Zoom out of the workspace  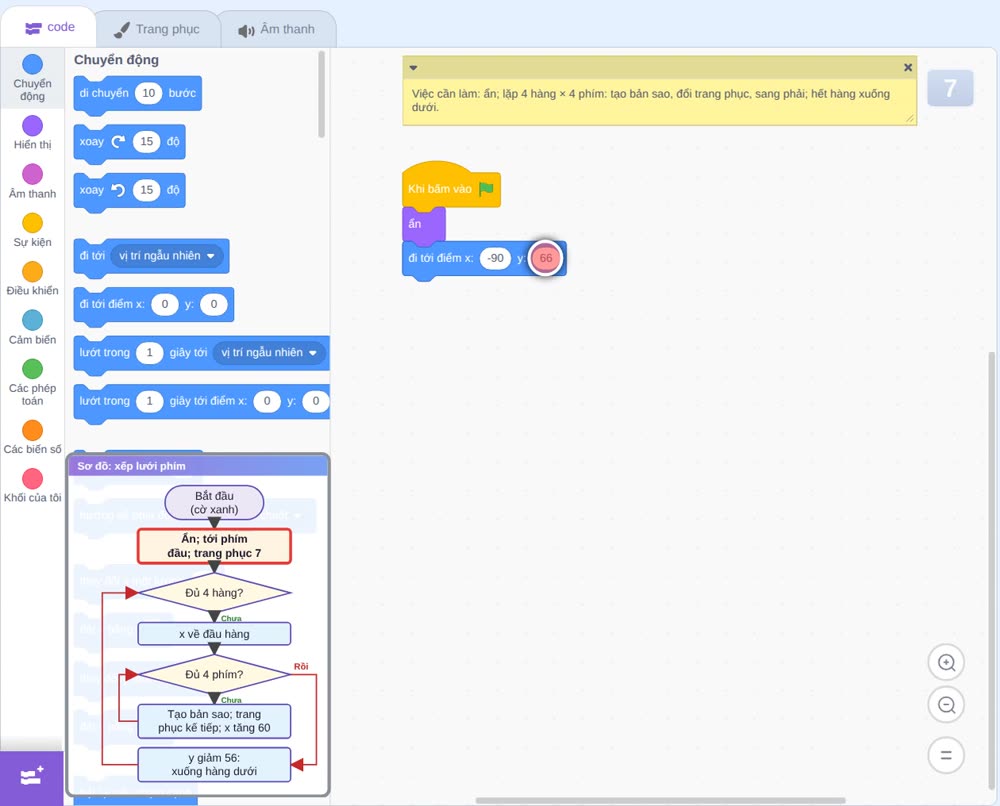[x=946, y=705]
